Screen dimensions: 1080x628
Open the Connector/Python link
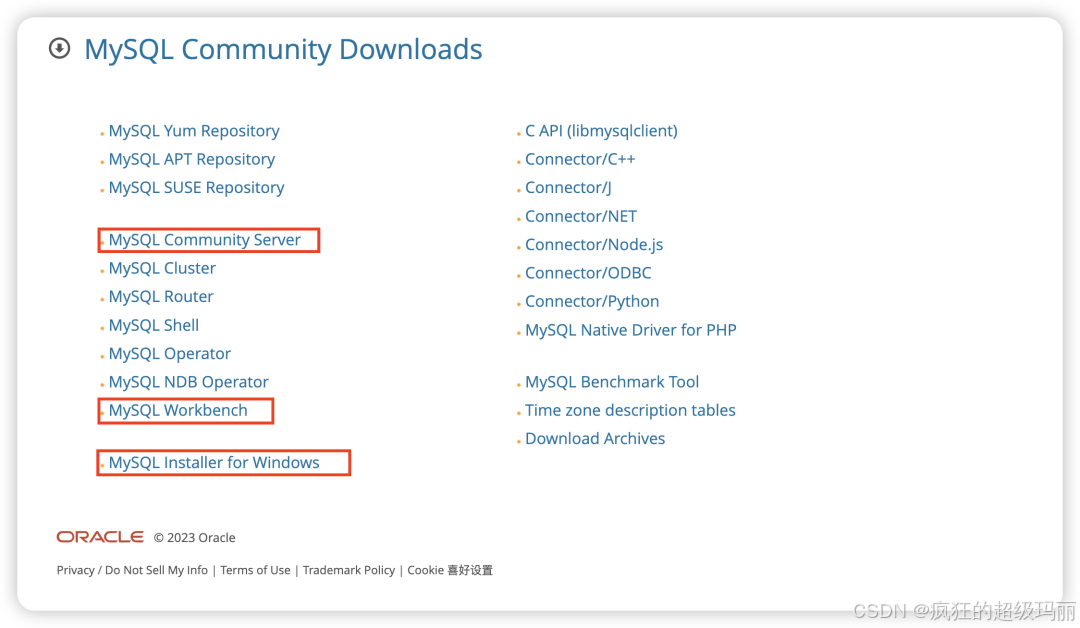point(592,302)
